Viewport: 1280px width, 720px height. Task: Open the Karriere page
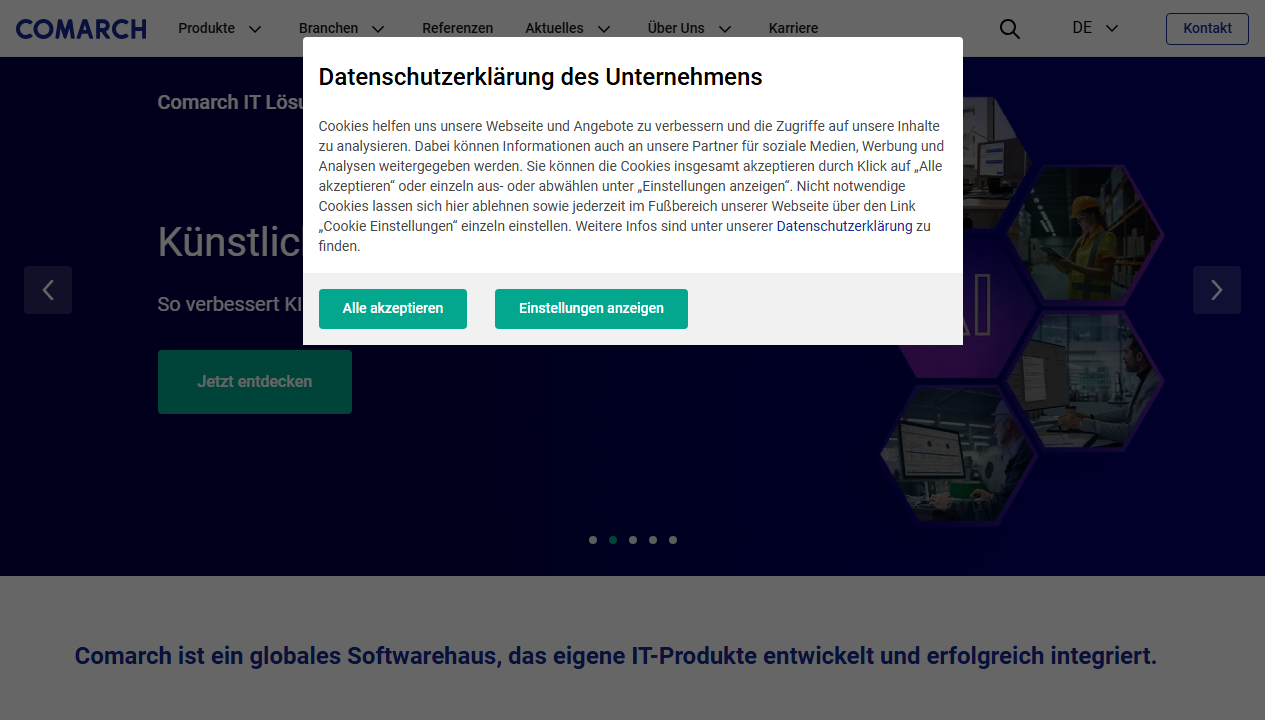[793, 28]
